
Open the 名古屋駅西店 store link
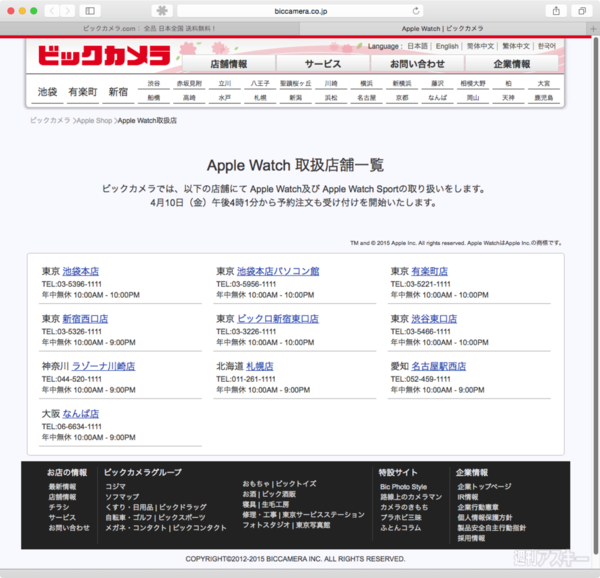[439, 366]
